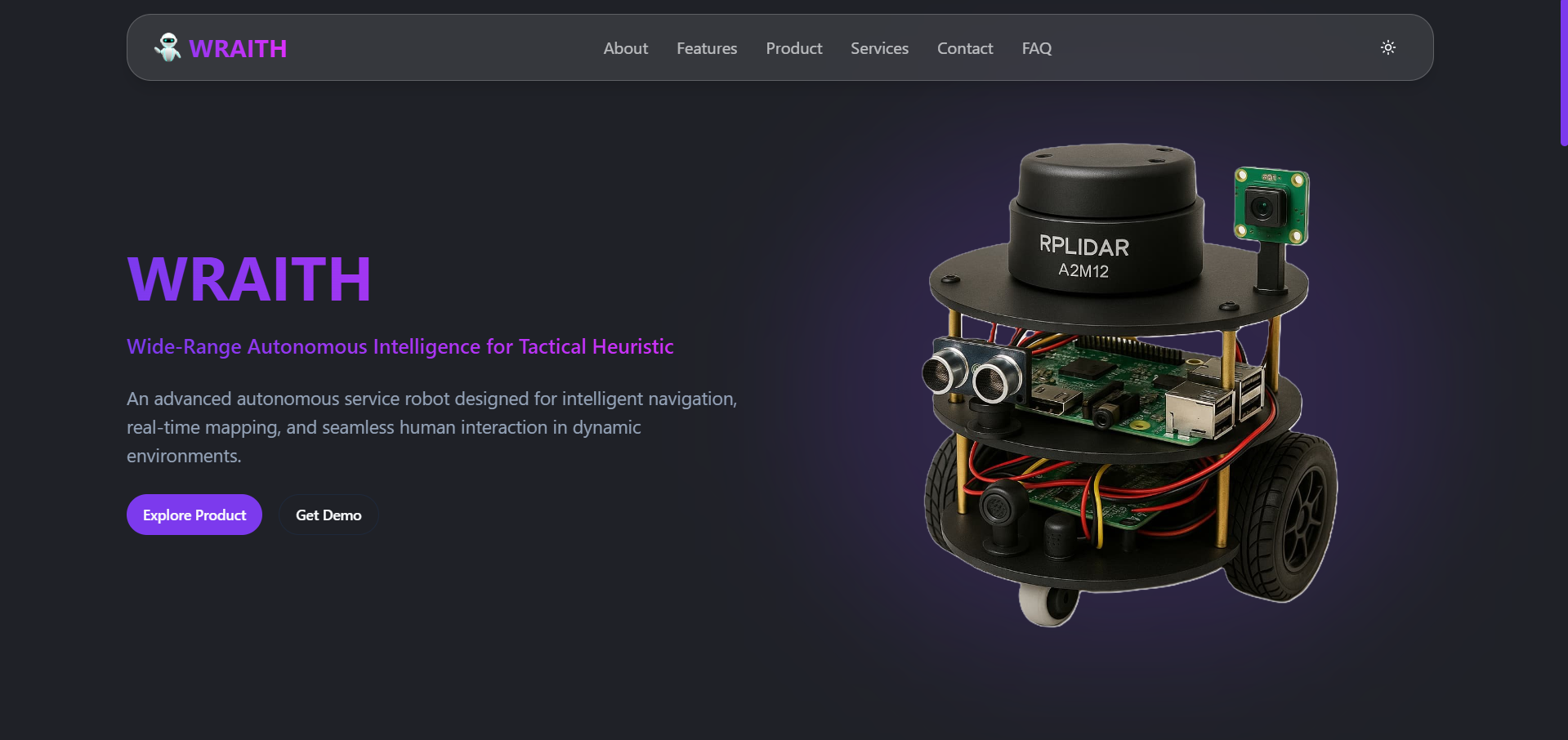This screenshot has height=740, width=1568.
Task: Open the About nav link
Action: coord(626,48)
